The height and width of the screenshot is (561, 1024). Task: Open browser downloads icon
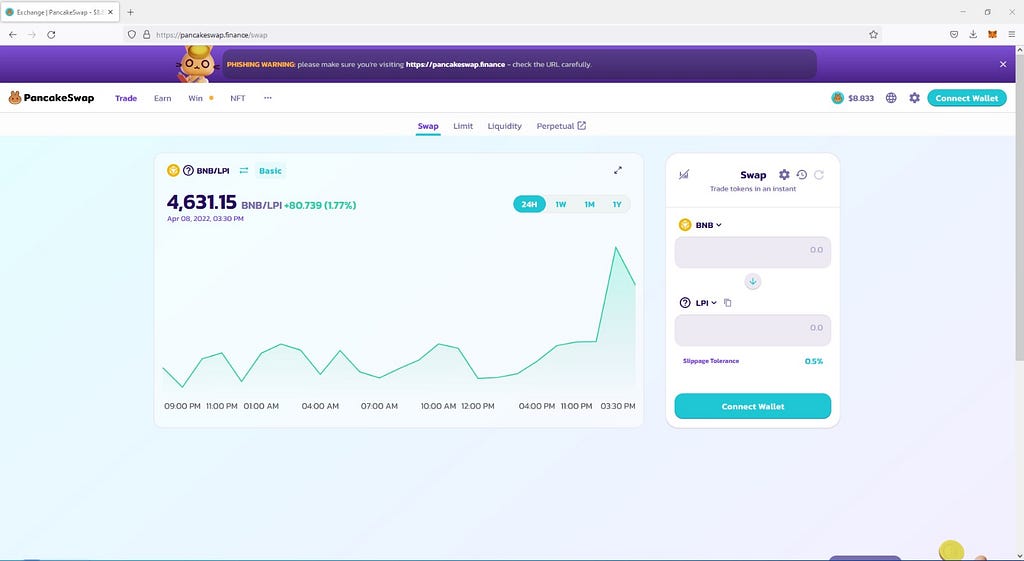(x=973, y=35)
